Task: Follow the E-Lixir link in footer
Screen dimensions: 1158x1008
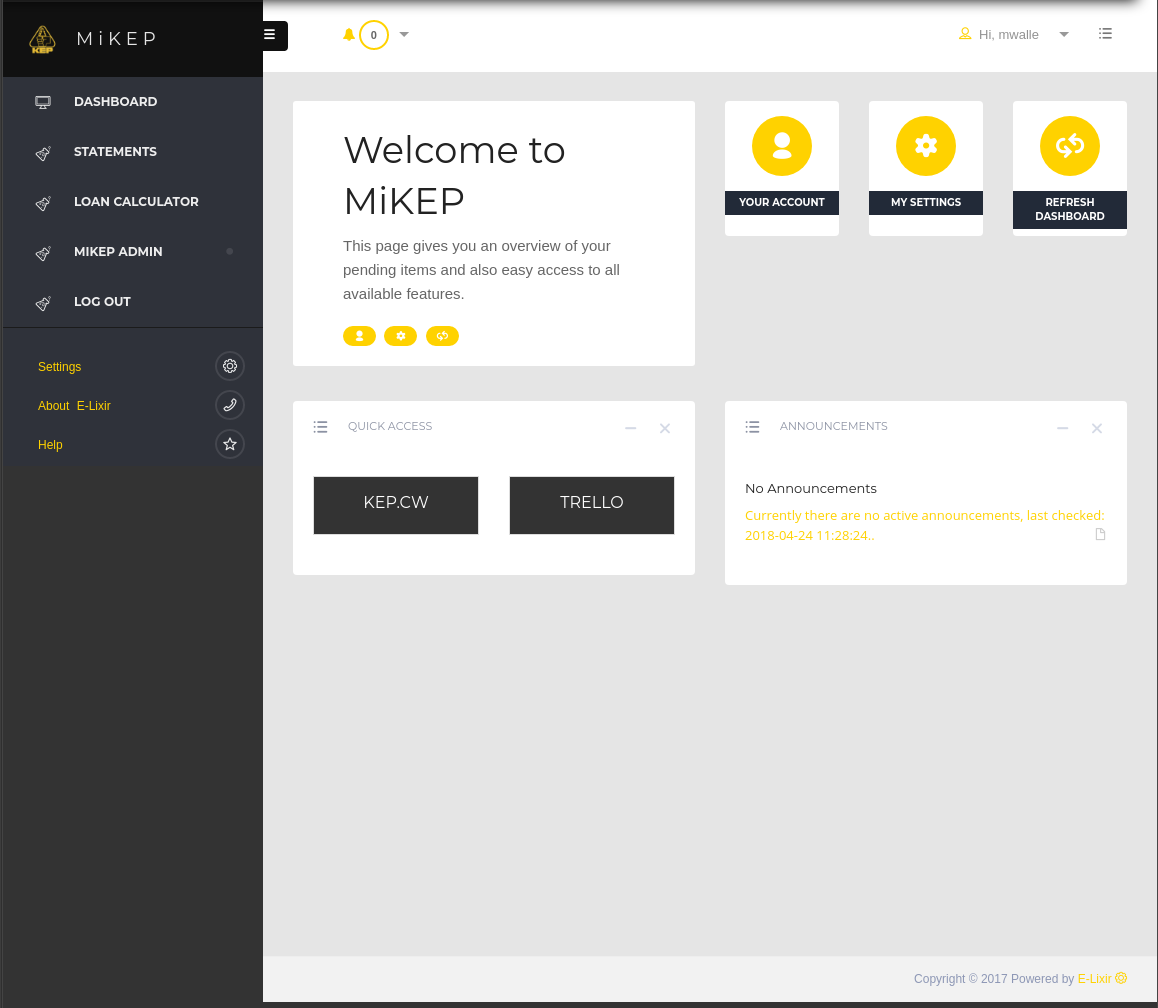Action: (x=1095, y=979)
